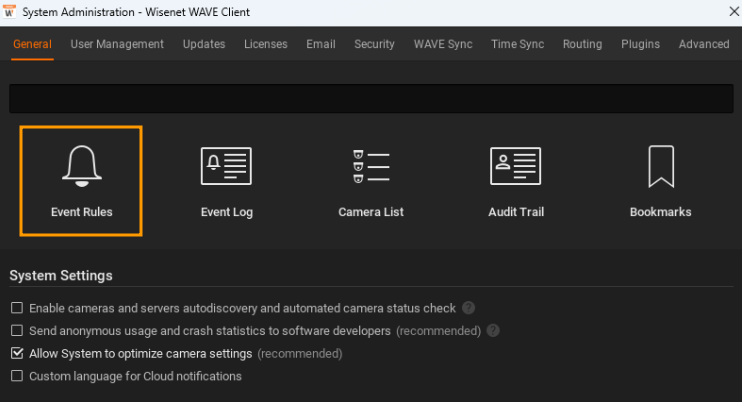Uncheck Allow System to optimize camera settings
The image size is (743, 402).
pyautogui.click(x=16, y=353)
